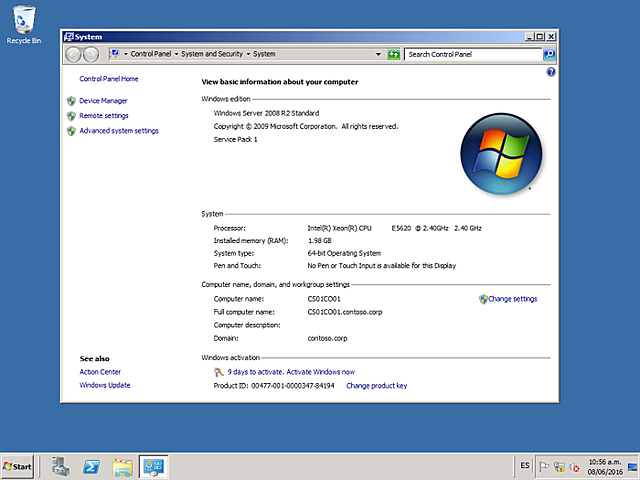
Task: Click the Product ID number text
Action: (293, 386)
